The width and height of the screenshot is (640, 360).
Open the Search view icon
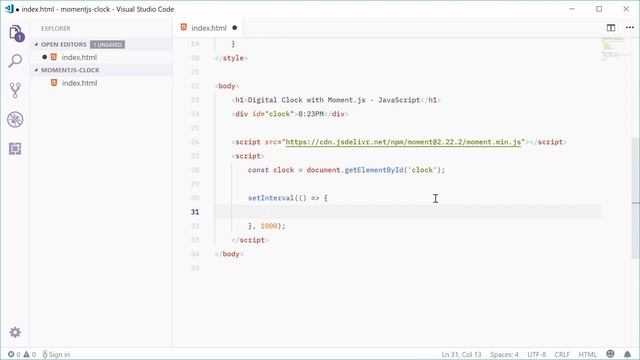[x=15, y=61]
